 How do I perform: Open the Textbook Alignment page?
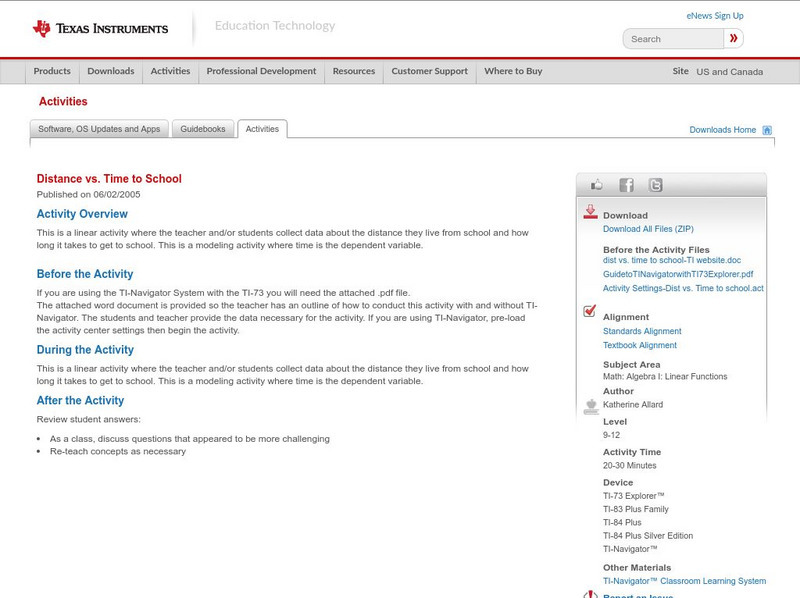[x=641, y=345]
